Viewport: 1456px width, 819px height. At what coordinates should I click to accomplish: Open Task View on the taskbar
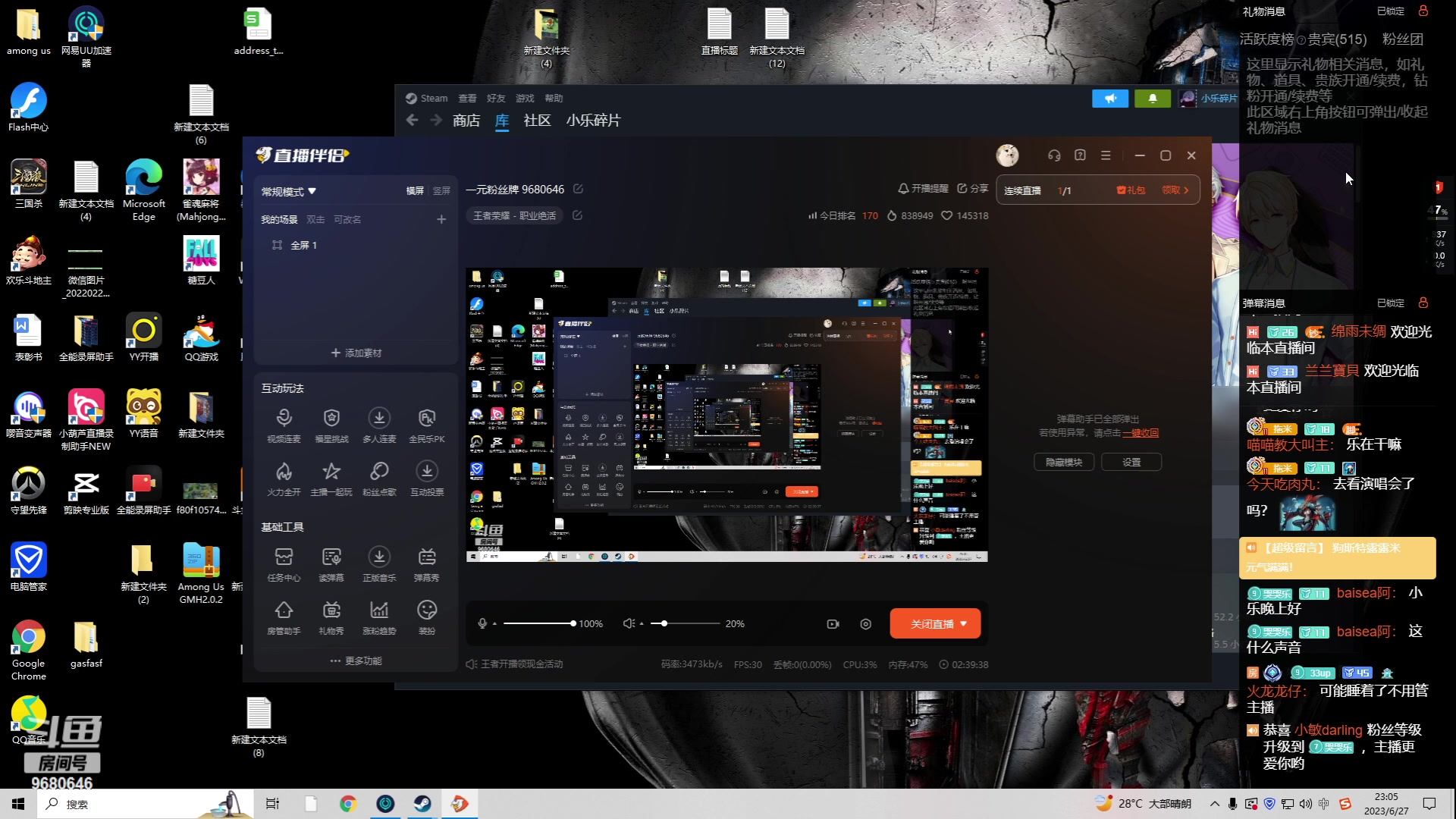(x=272, y=804)
